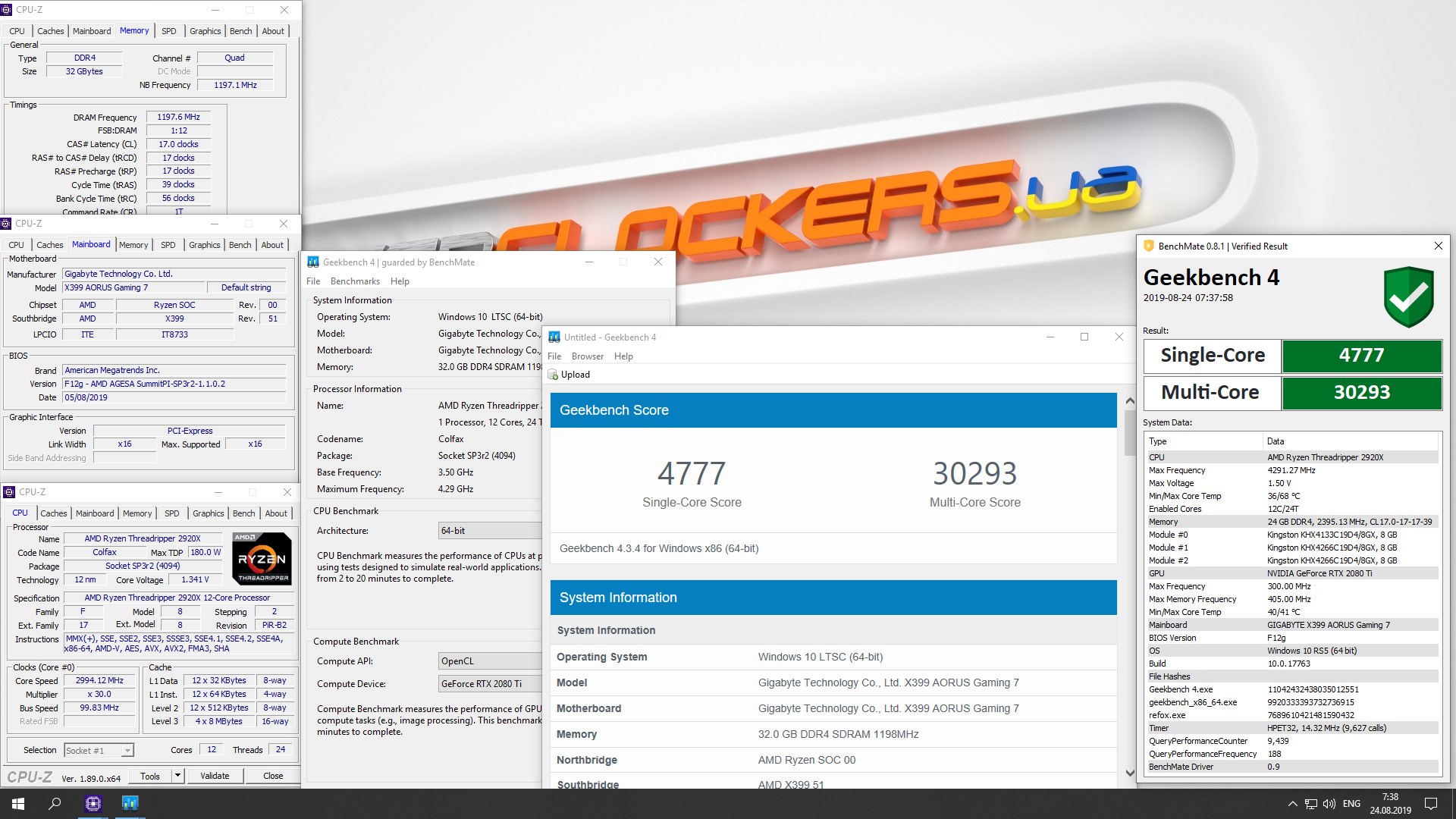
Task: Maximize the Untitled Geekbench 4 window
Action: click(1084, 337)
